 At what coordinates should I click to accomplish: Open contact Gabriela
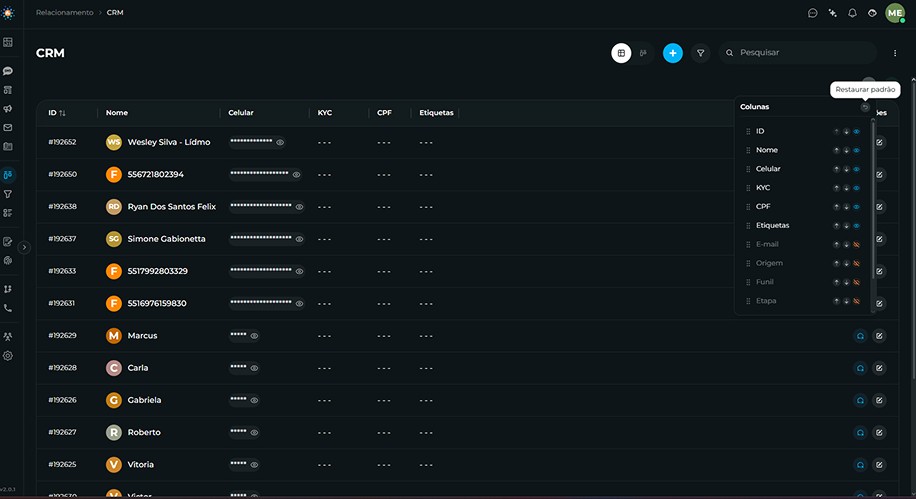[x=144, y=400]
